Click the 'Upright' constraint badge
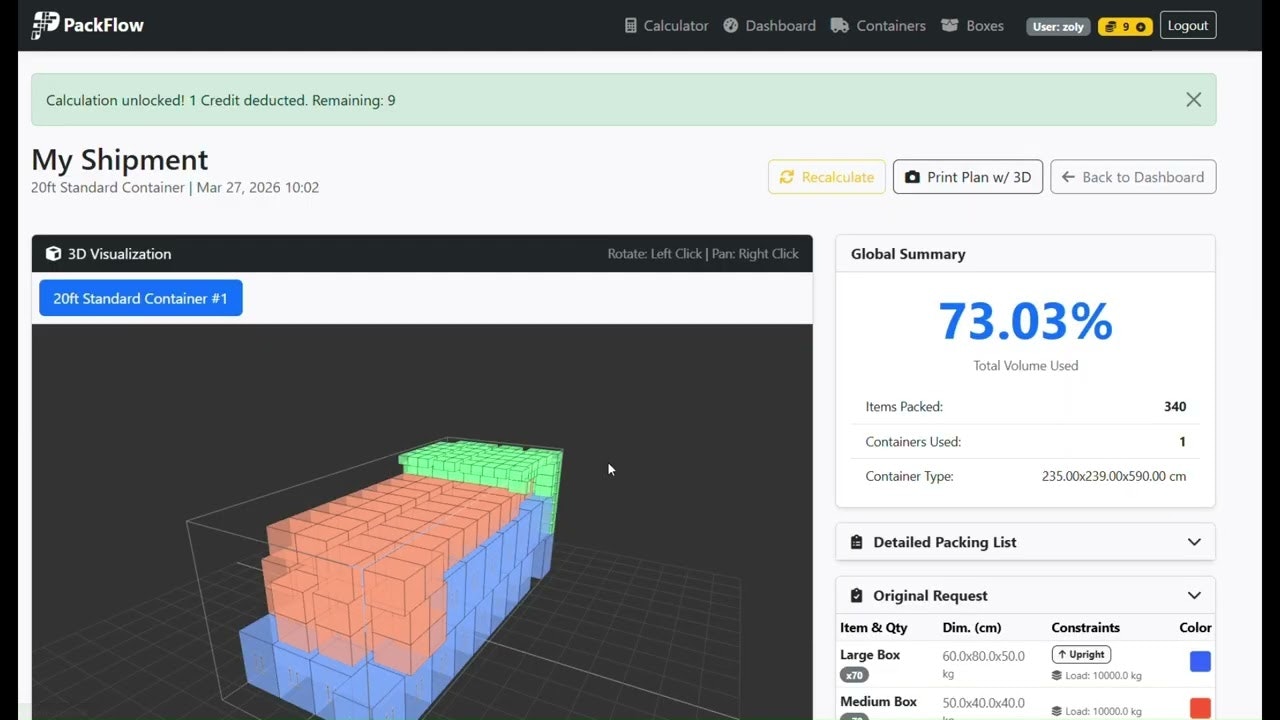This screenshot has width=1280, height=720. coord(1081,655)
